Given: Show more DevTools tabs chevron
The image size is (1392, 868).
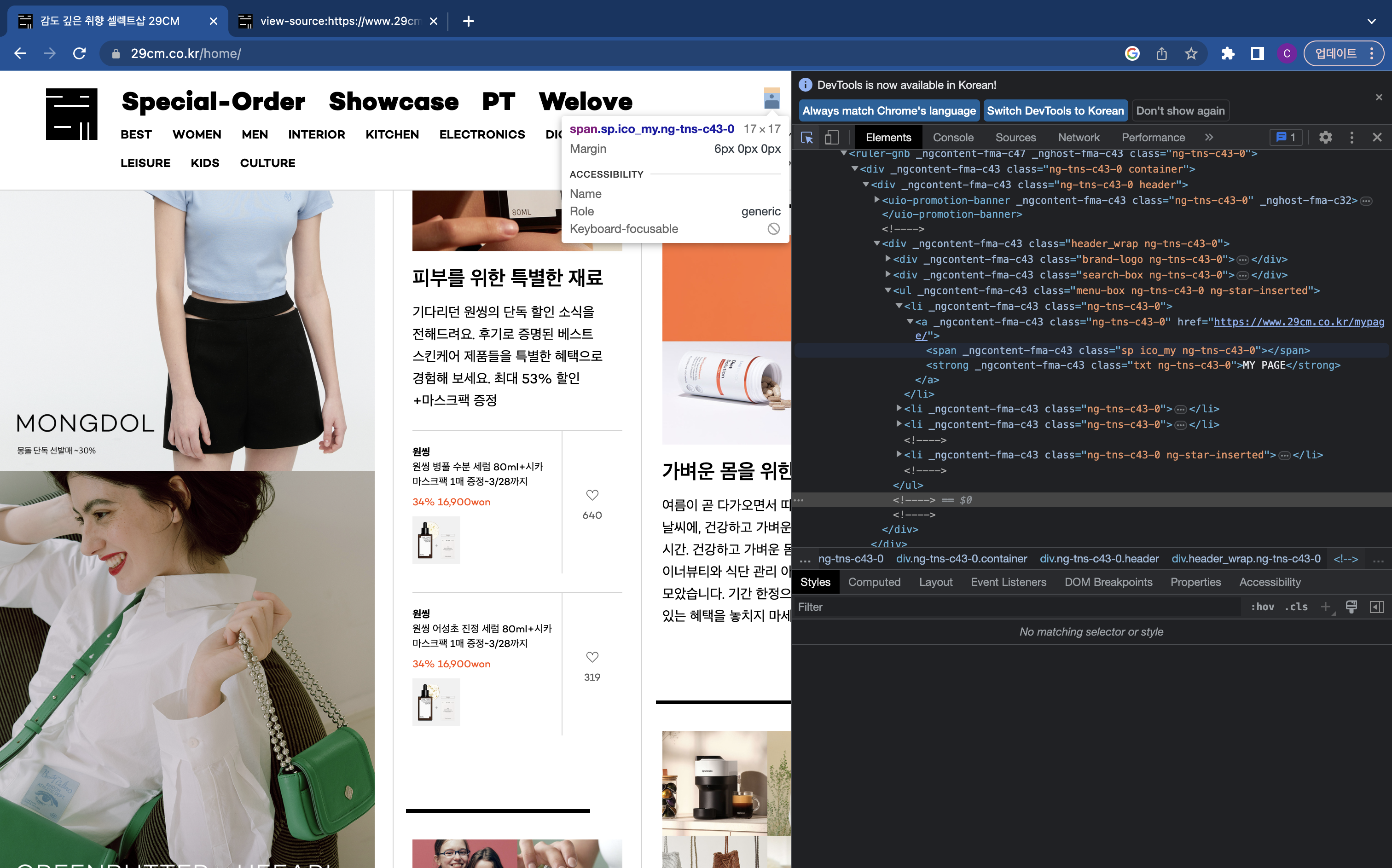Looking at the screenshot, I should coord(1209,138).
